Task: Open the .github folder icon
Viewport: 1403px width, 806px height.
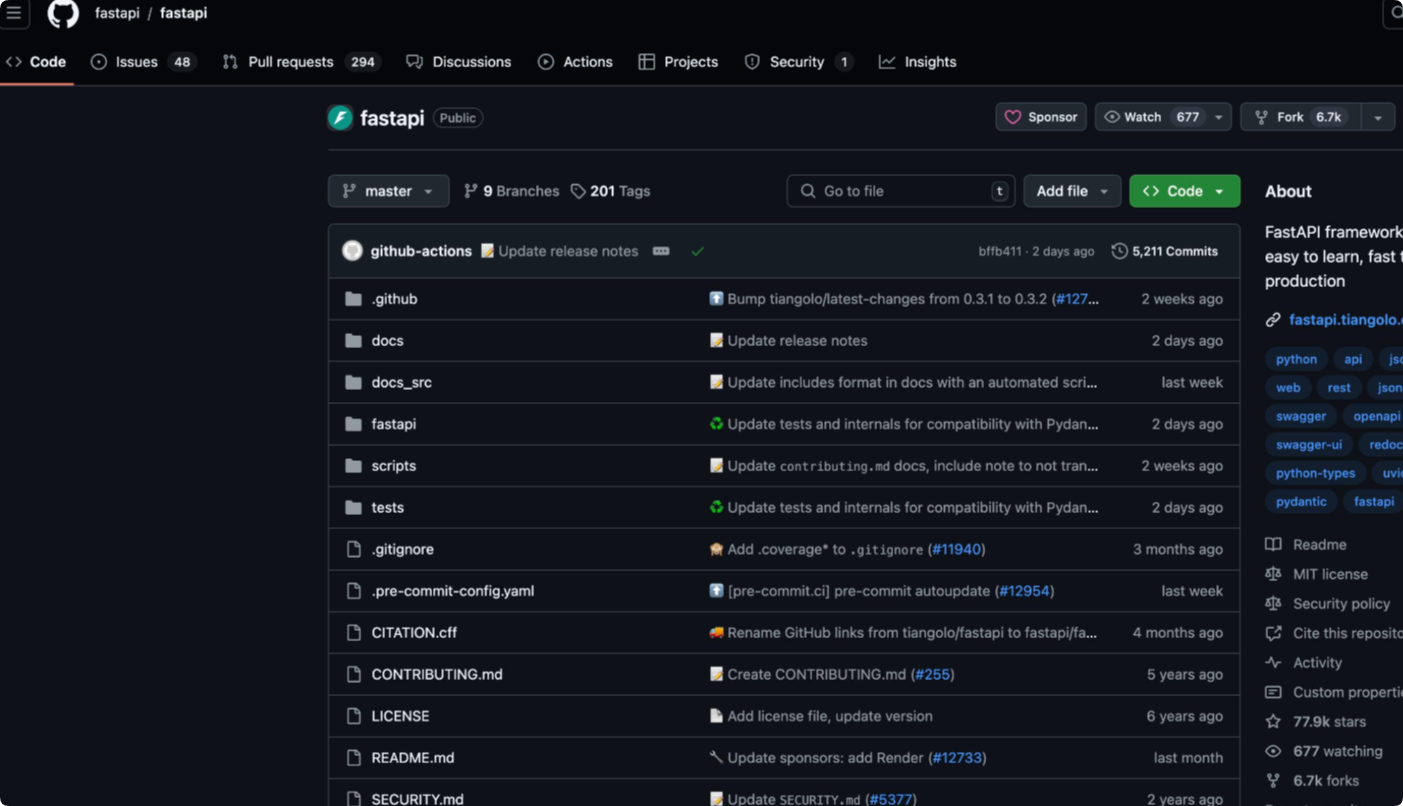Action: tap(353, 299)
